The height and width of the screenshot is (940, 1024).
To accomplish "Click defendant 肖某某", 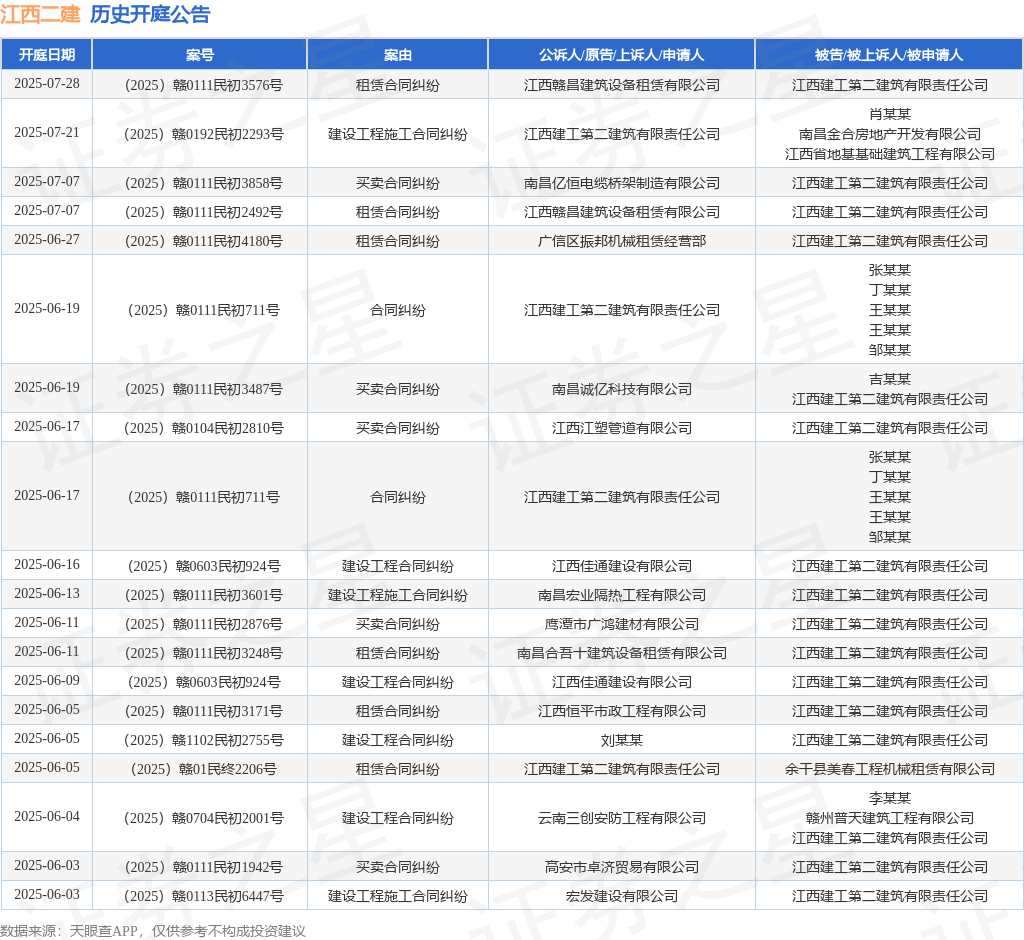I will 889,114.
